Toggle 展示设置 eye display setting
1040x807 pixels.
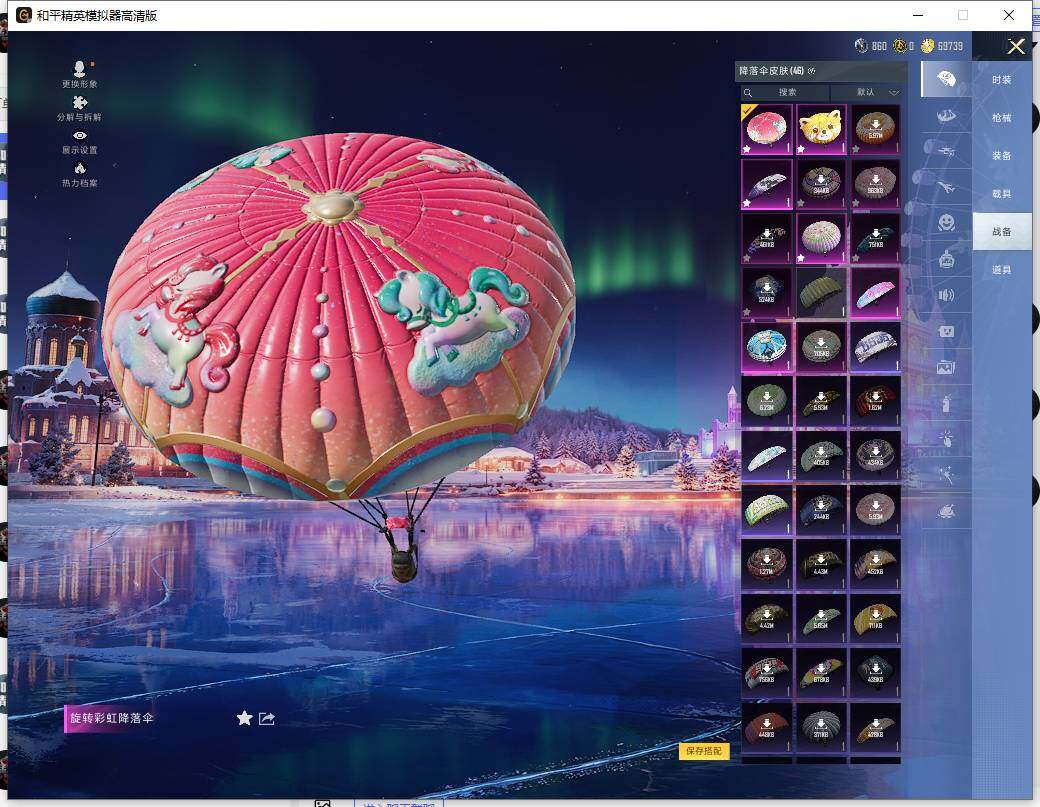(x=79, y=136)
